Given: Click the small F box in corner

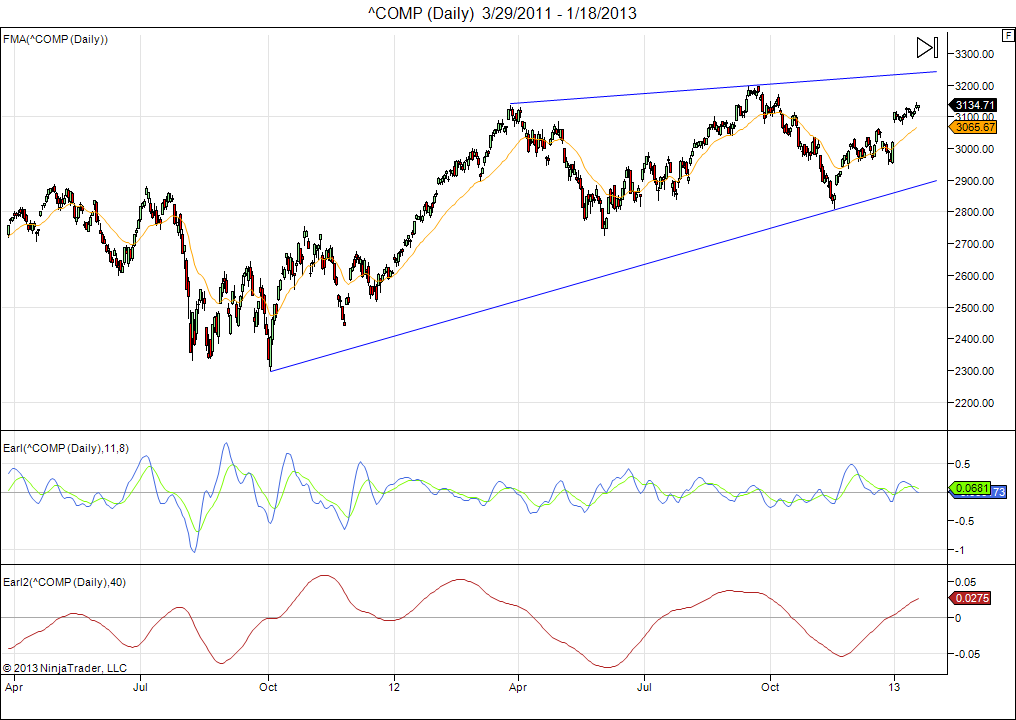Looking at the screenshot, I should pos(1007,34).
